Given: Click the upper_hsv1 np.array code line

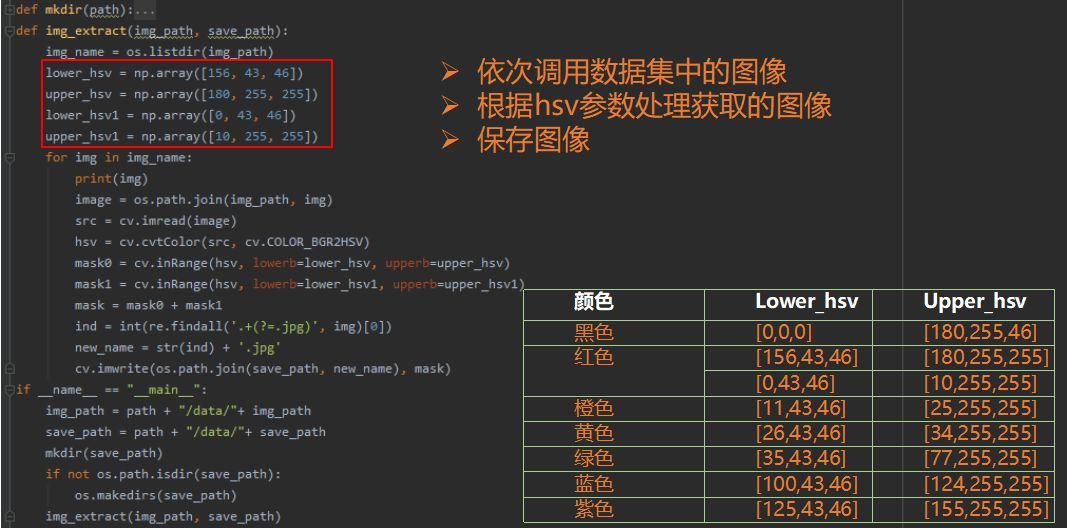Looking at the screenshot, I should pyautogui.click(x=182, y=137).
